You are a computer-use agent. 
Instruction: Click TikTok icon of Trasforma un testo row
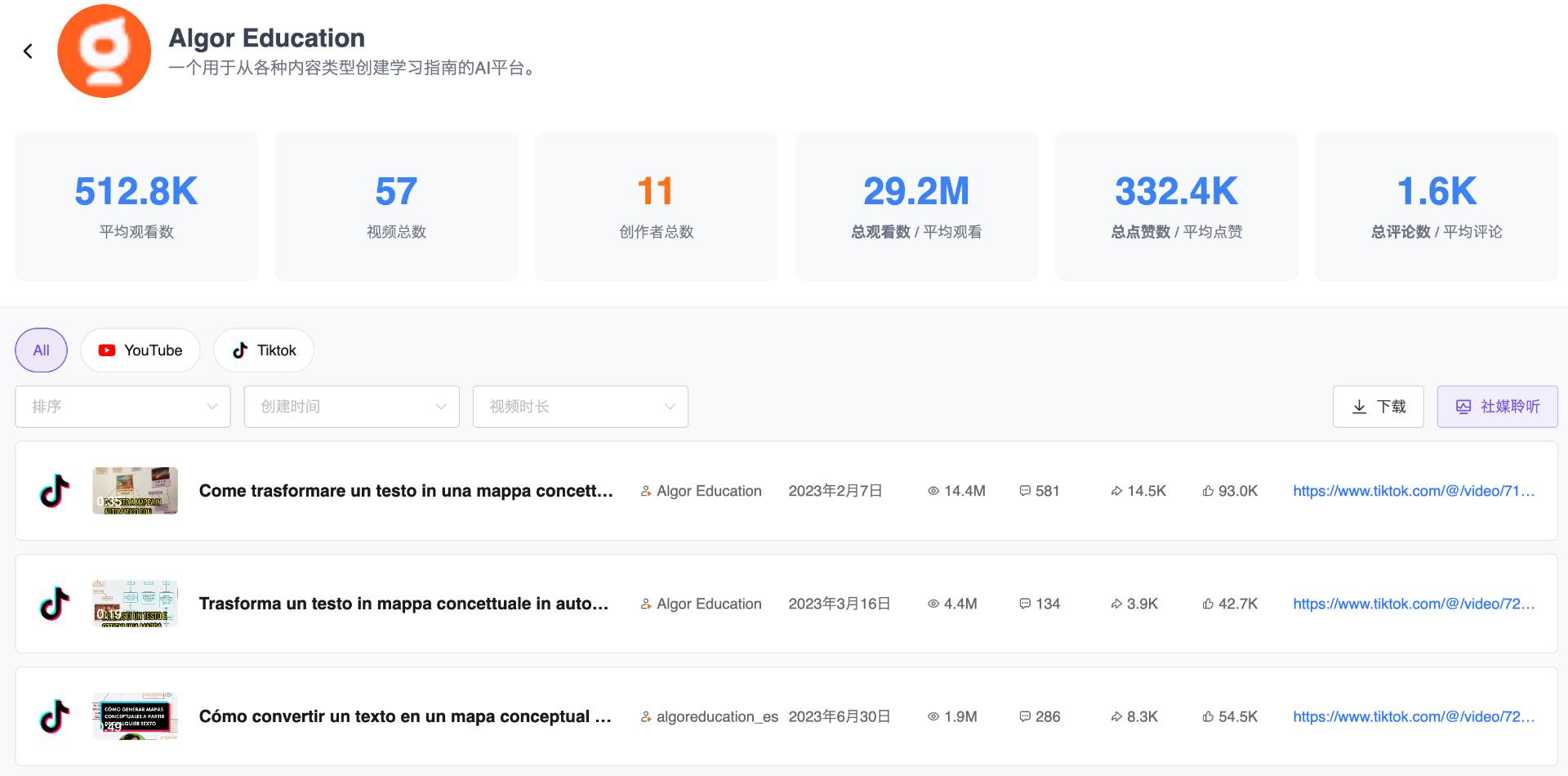(x=55, y=604)
